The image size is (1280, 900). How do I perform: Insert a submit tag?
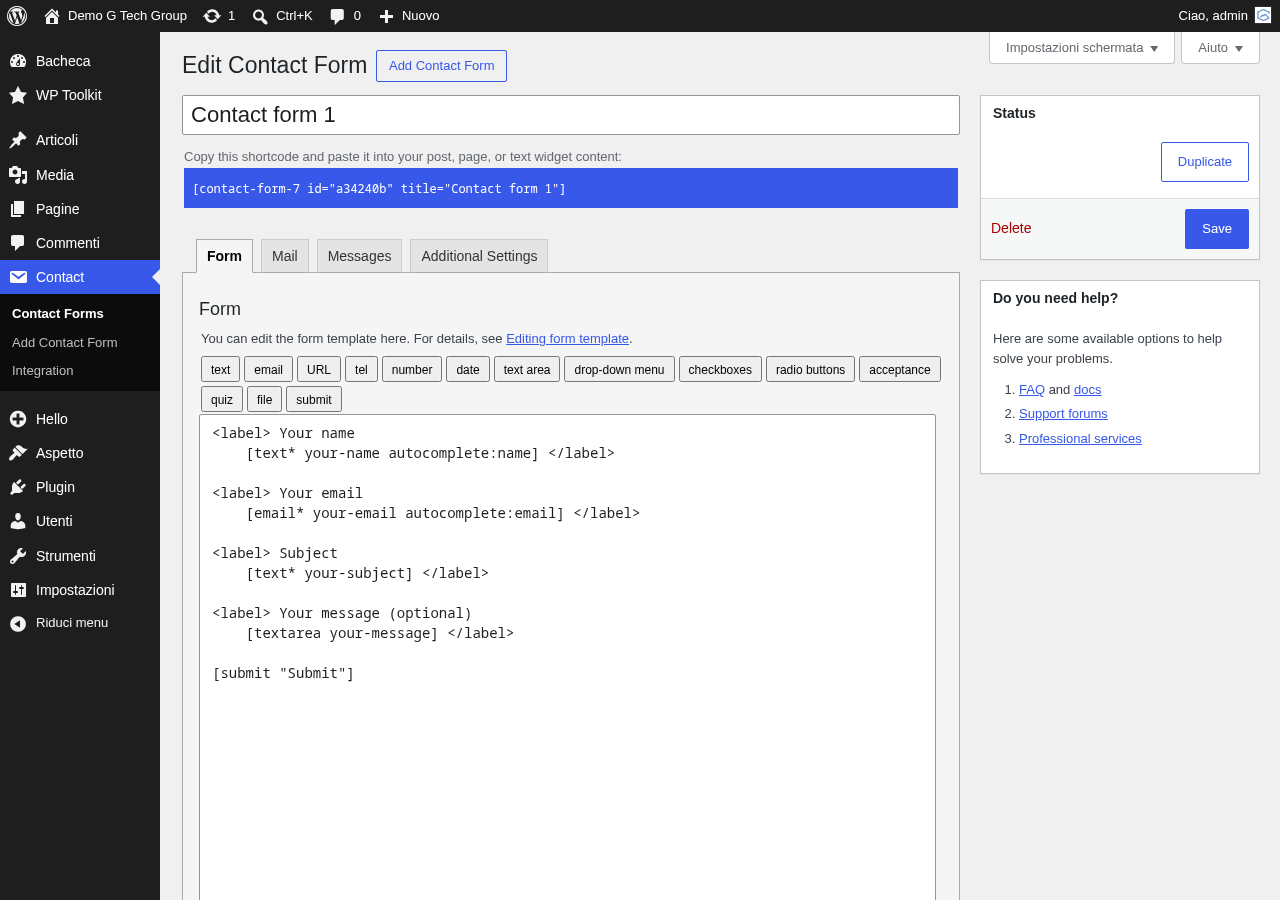point(314,399)
